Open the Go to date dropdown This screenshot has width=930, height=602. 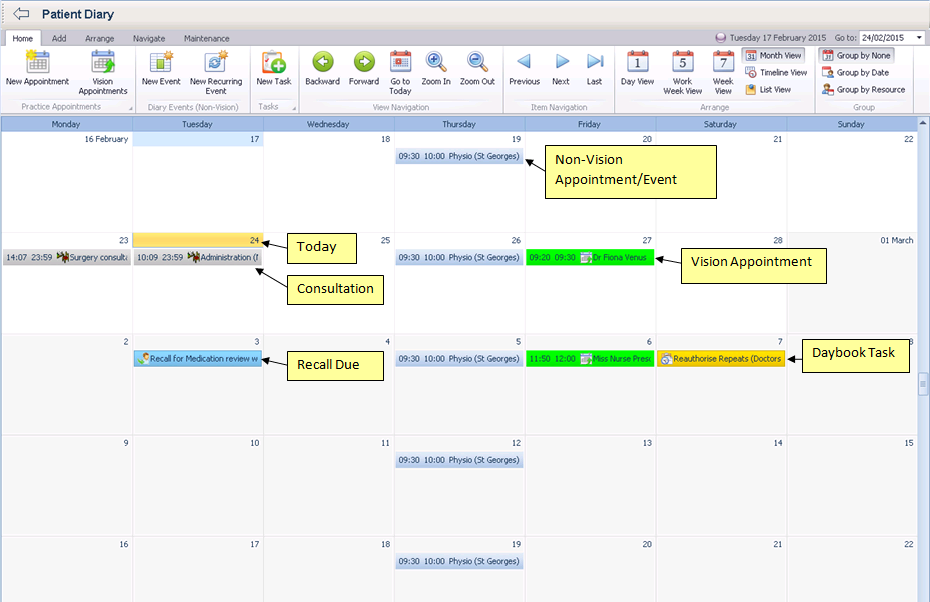[x=919, y=38]
